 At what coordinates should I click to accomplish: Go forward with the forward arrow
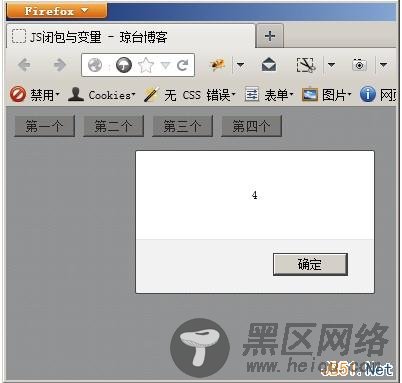click(59, 65)
